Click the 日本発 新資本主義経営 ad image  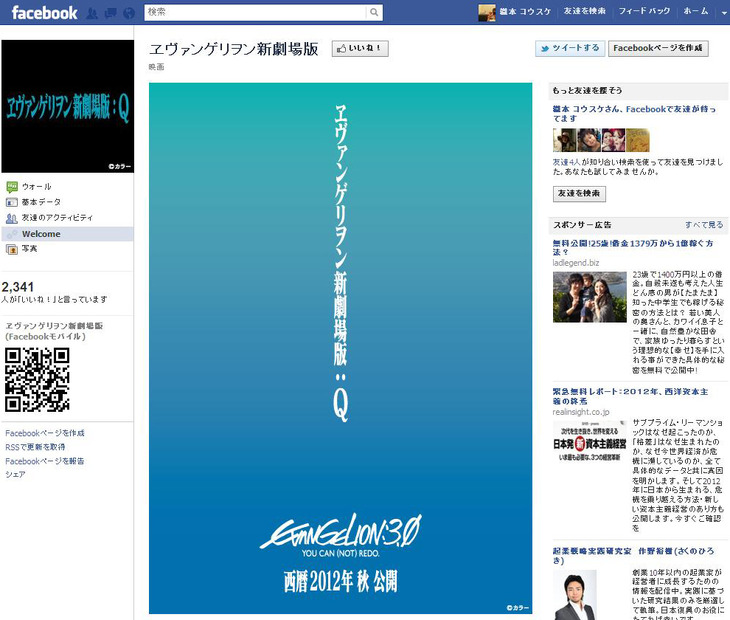coord(590,442)
